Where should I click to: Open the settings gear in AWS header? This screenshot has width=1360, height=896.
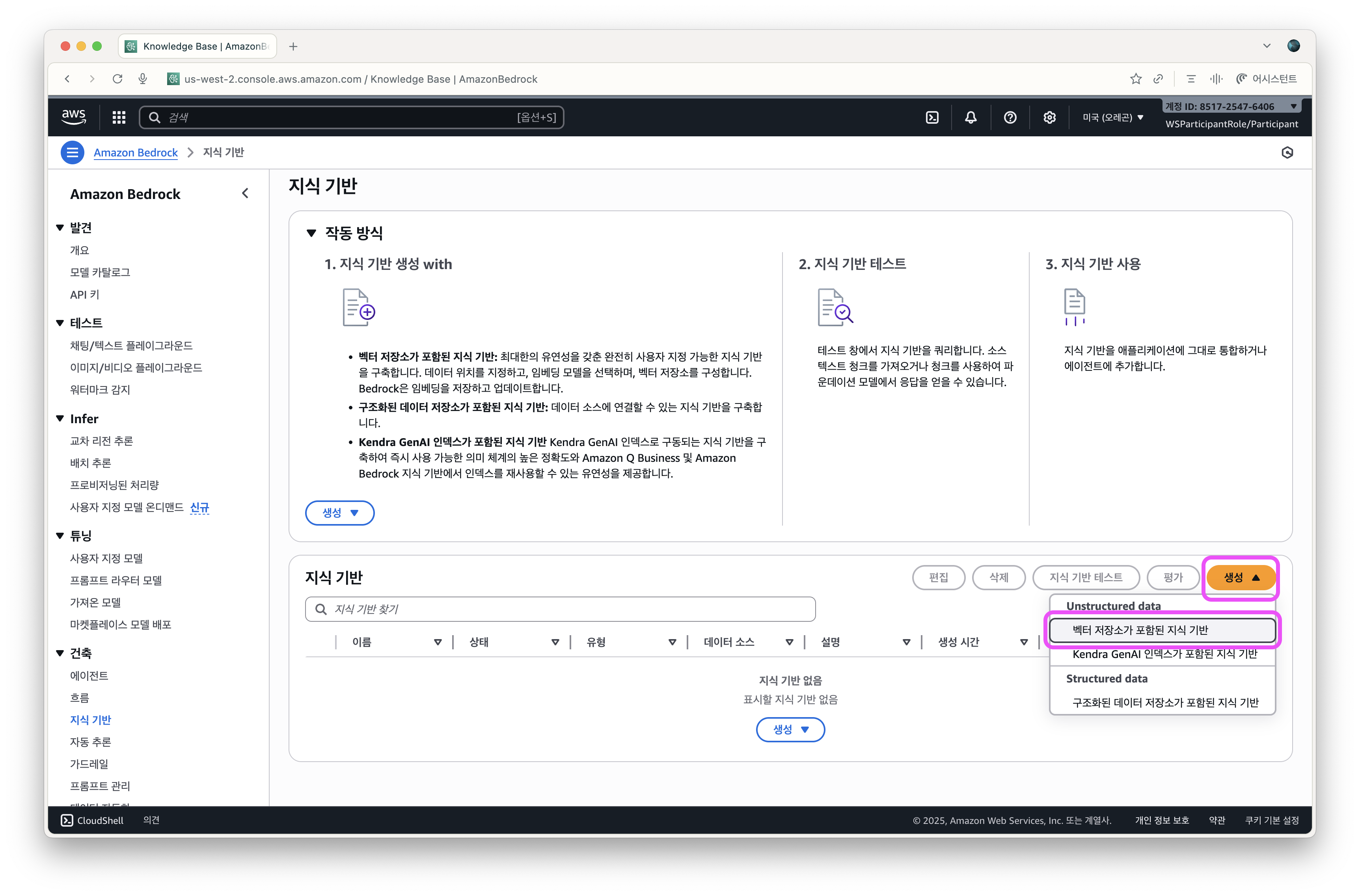(1050, 117)
